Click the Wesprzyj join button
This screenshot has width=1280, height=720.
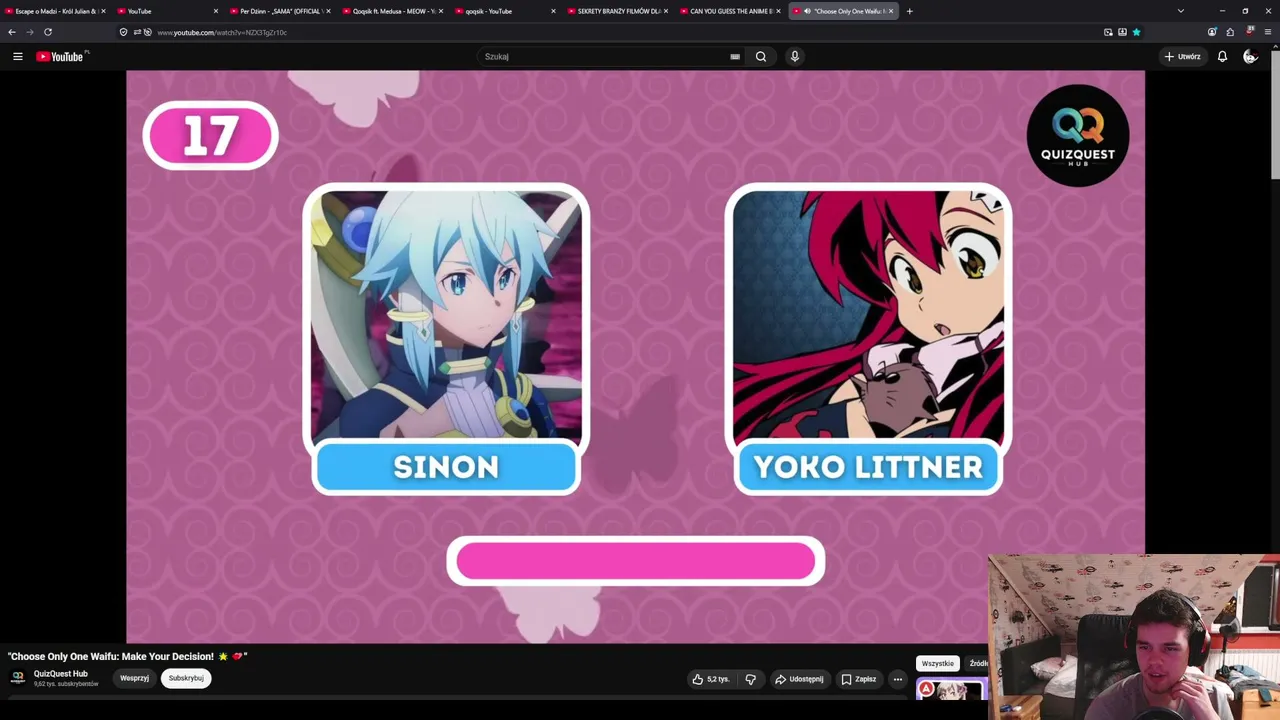[x=134, y=678]
